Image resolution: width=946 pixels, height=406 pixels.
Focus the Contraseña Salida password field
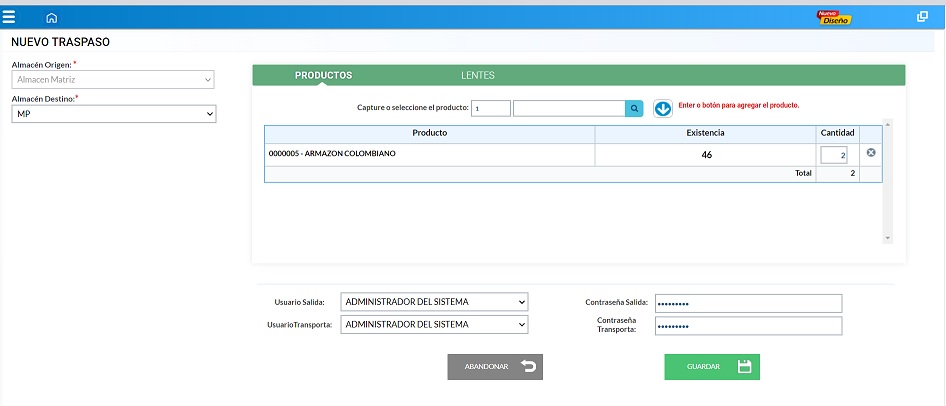pos(748,303)
